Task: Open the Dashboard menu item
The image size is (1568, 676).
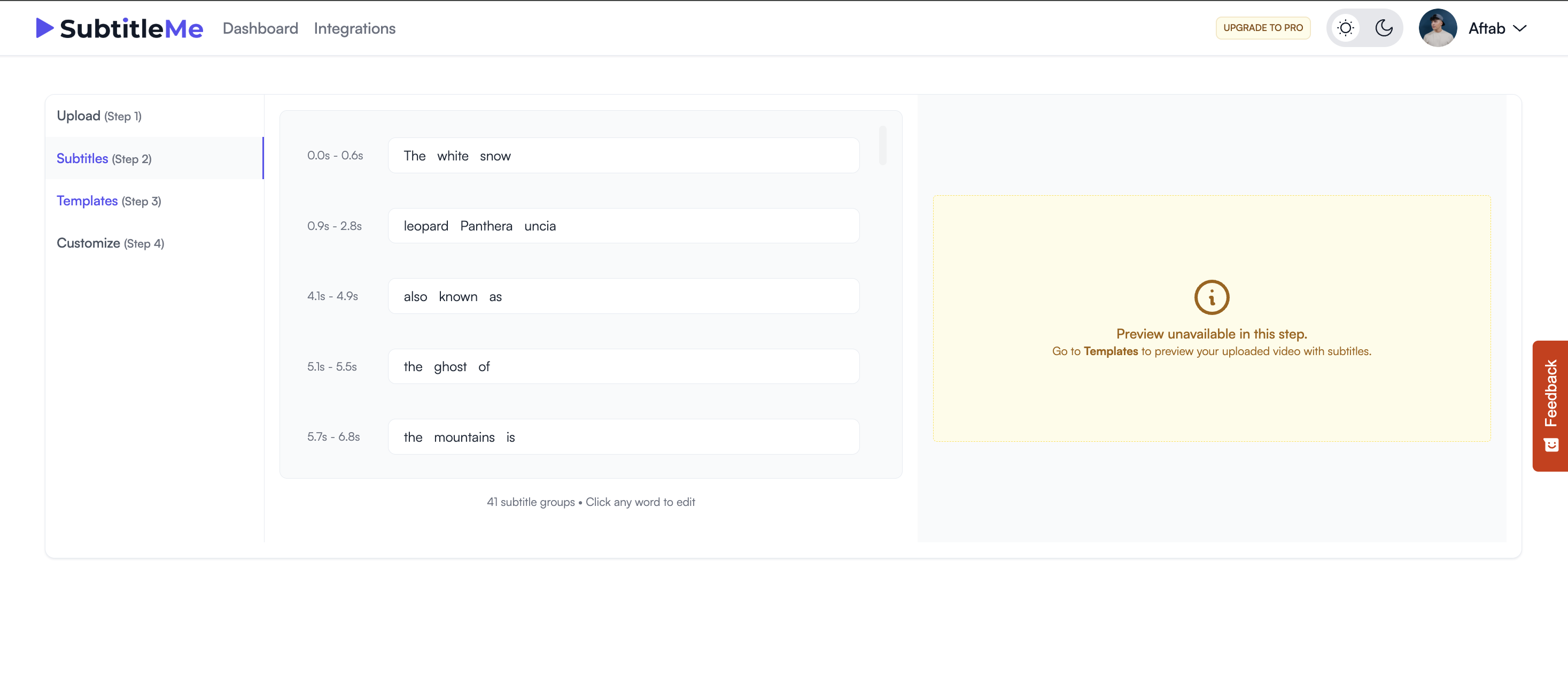Action: coord(260,28)
